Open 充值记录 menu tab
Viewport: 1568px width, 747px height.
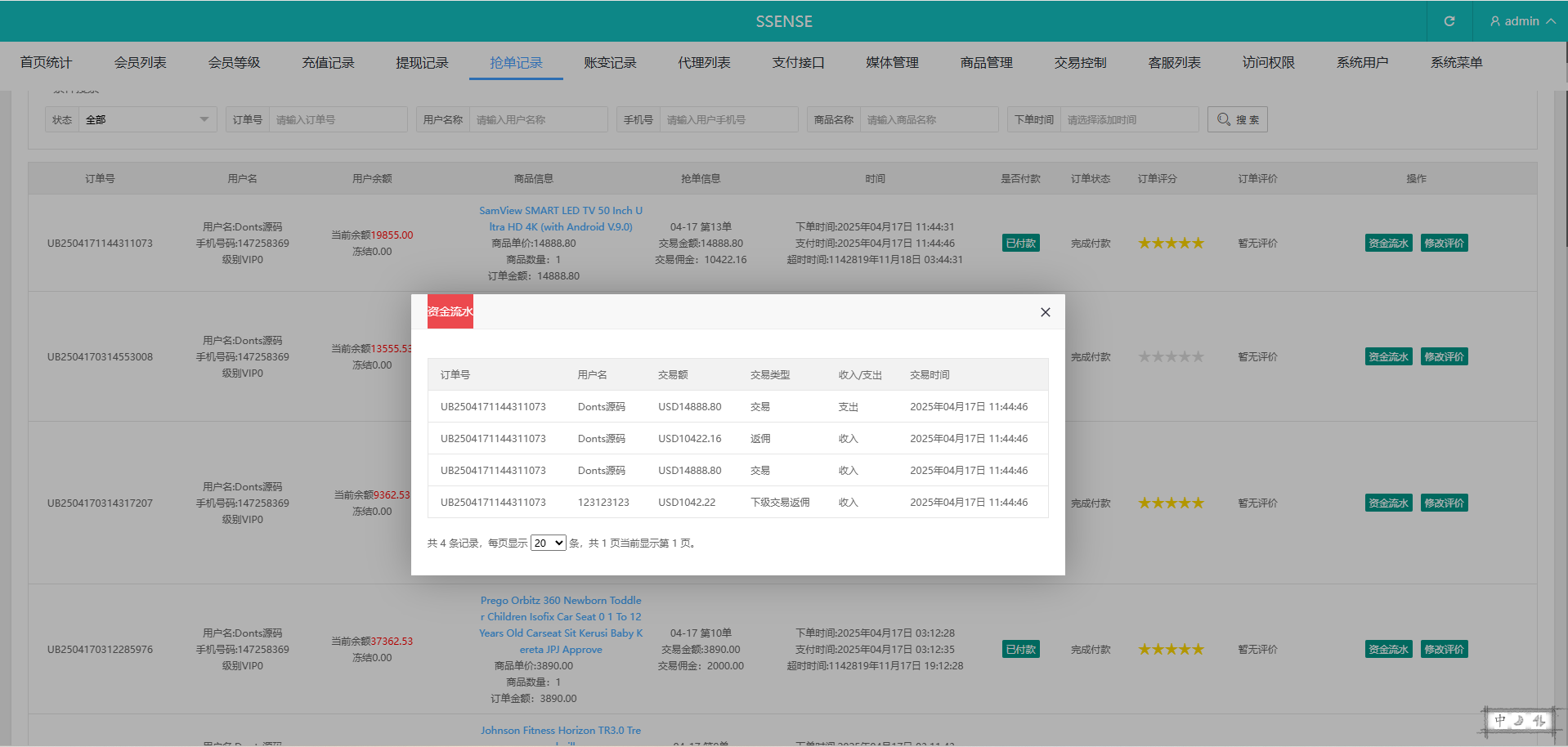point(328,63)
